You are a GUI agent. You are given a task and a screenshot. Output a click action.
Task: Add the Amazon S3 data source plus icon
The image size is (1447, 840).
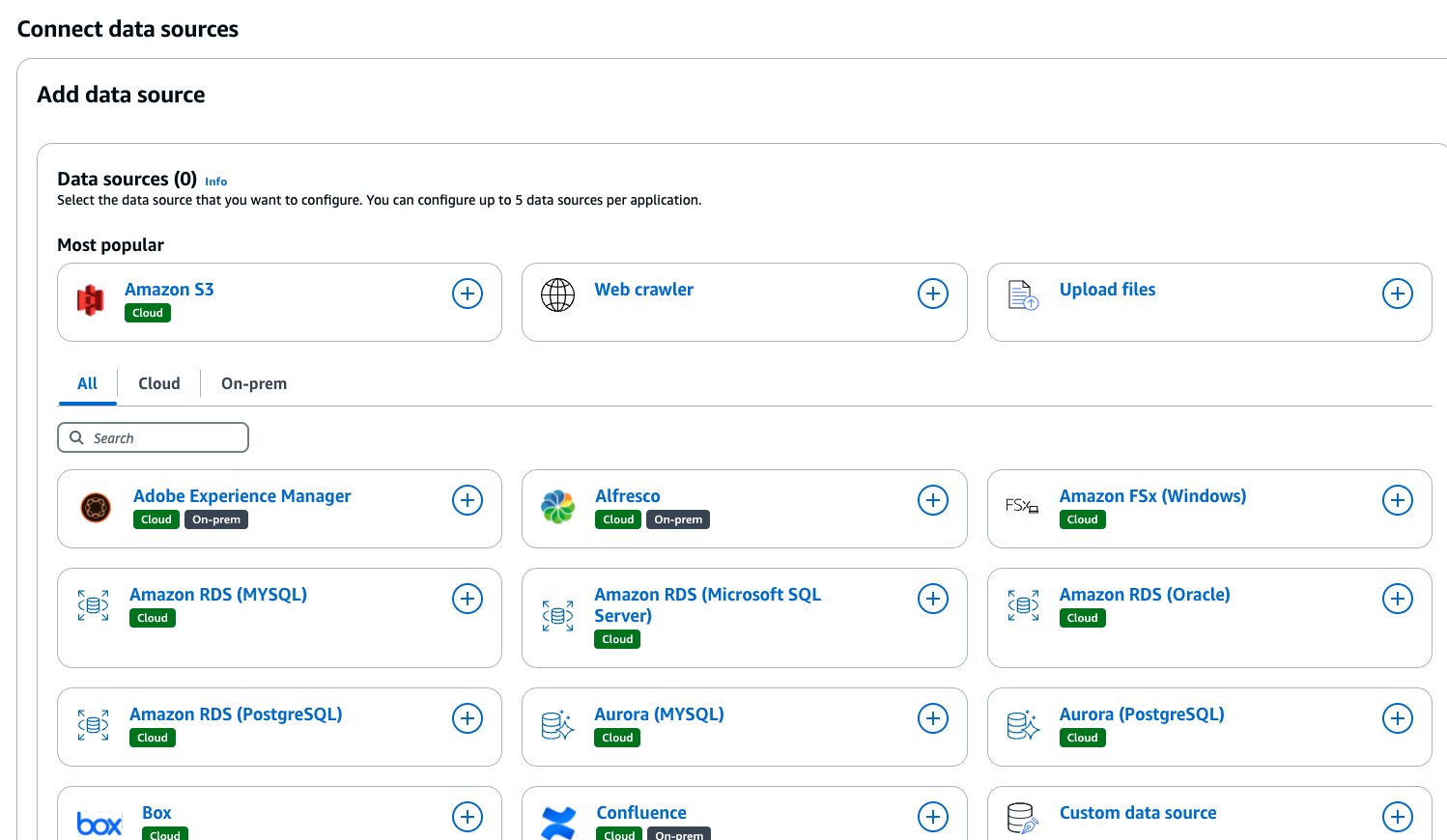pos(468,294)
